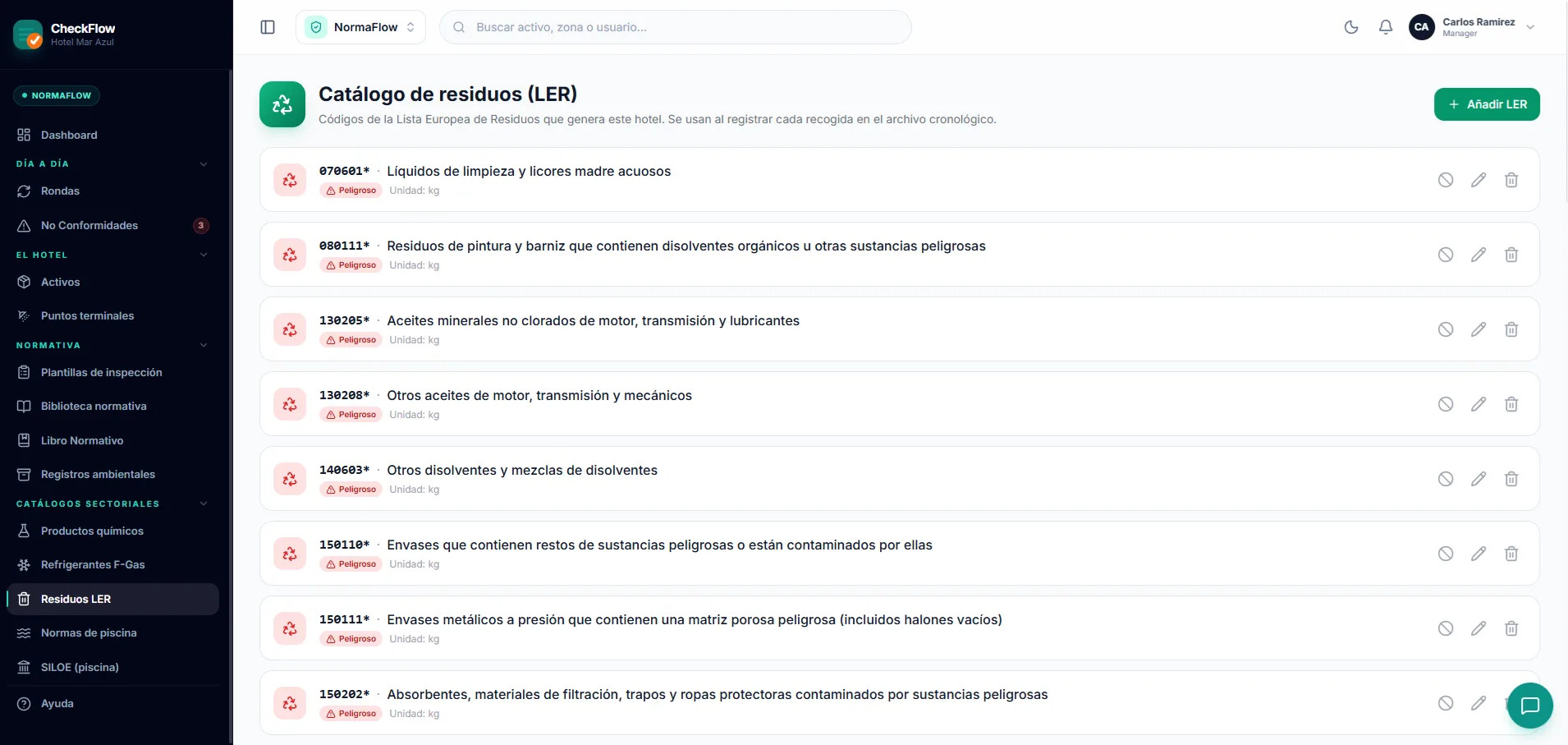1568x745 pixels.
Task: Delete the 130208* entry
Action: coord(1511,404)
